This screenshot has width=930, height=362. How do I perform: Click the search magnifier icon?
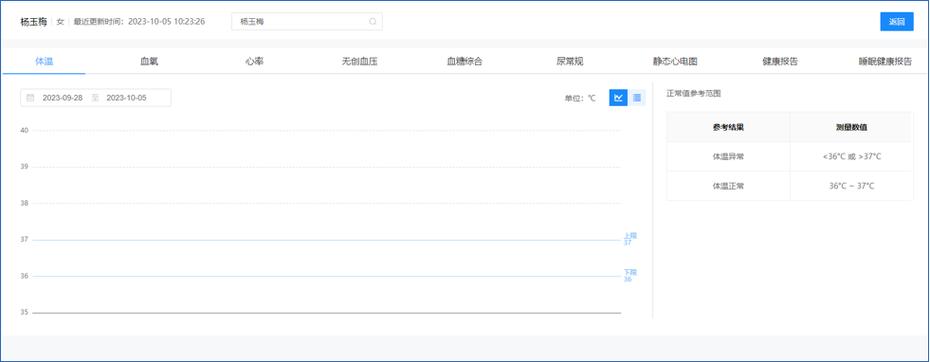tap(373, 21)
